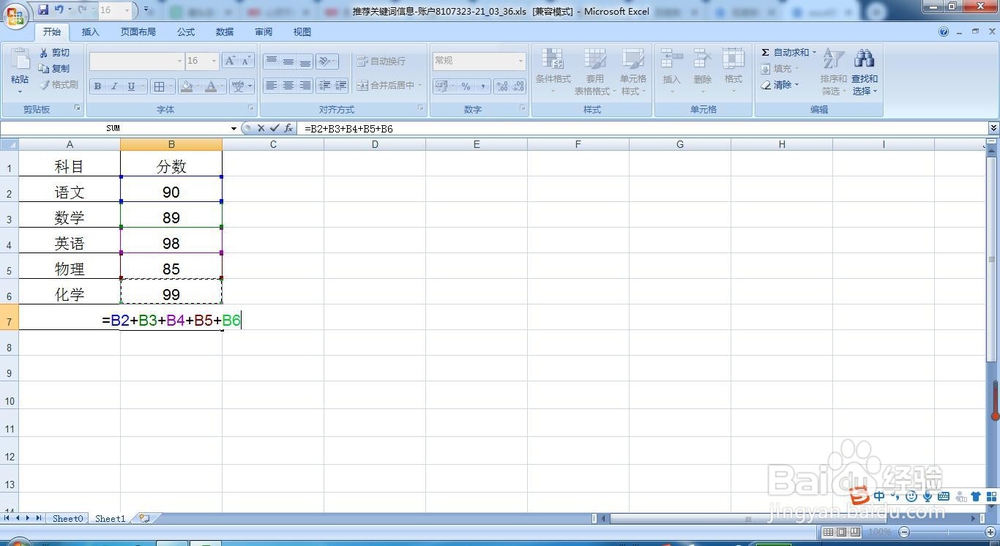Open Find and Select (查找和选择)
The height and width of the screenshot is (546, 1000).
tap(864, 71)
